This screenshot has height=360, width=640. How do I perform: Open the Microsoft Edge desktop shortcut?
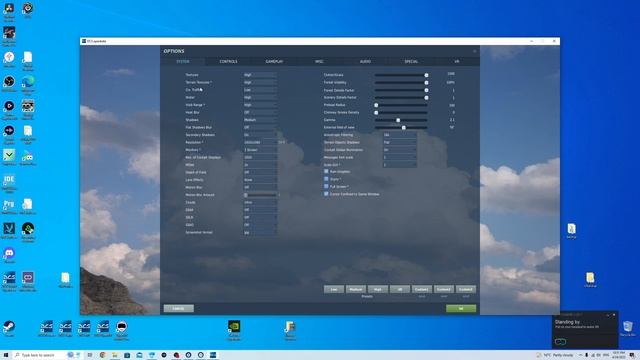28,82
